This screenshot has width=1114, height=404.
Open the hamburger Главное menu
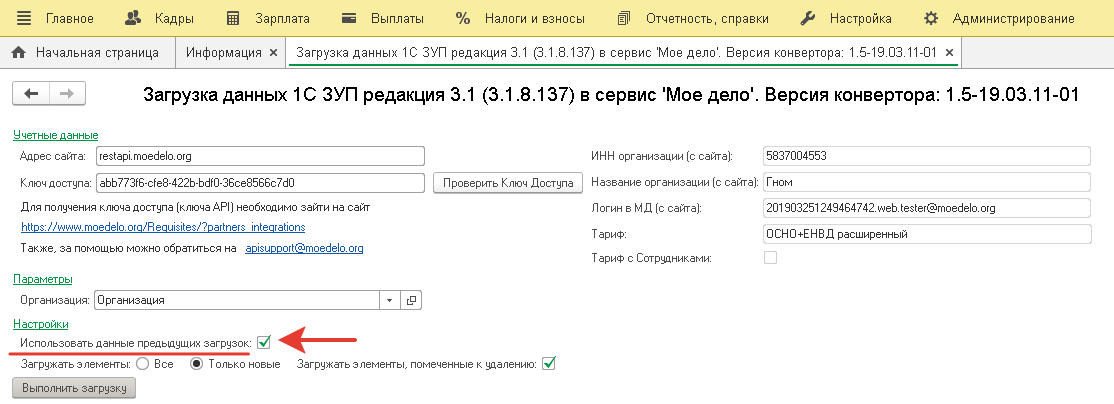(x=25, y=18)
